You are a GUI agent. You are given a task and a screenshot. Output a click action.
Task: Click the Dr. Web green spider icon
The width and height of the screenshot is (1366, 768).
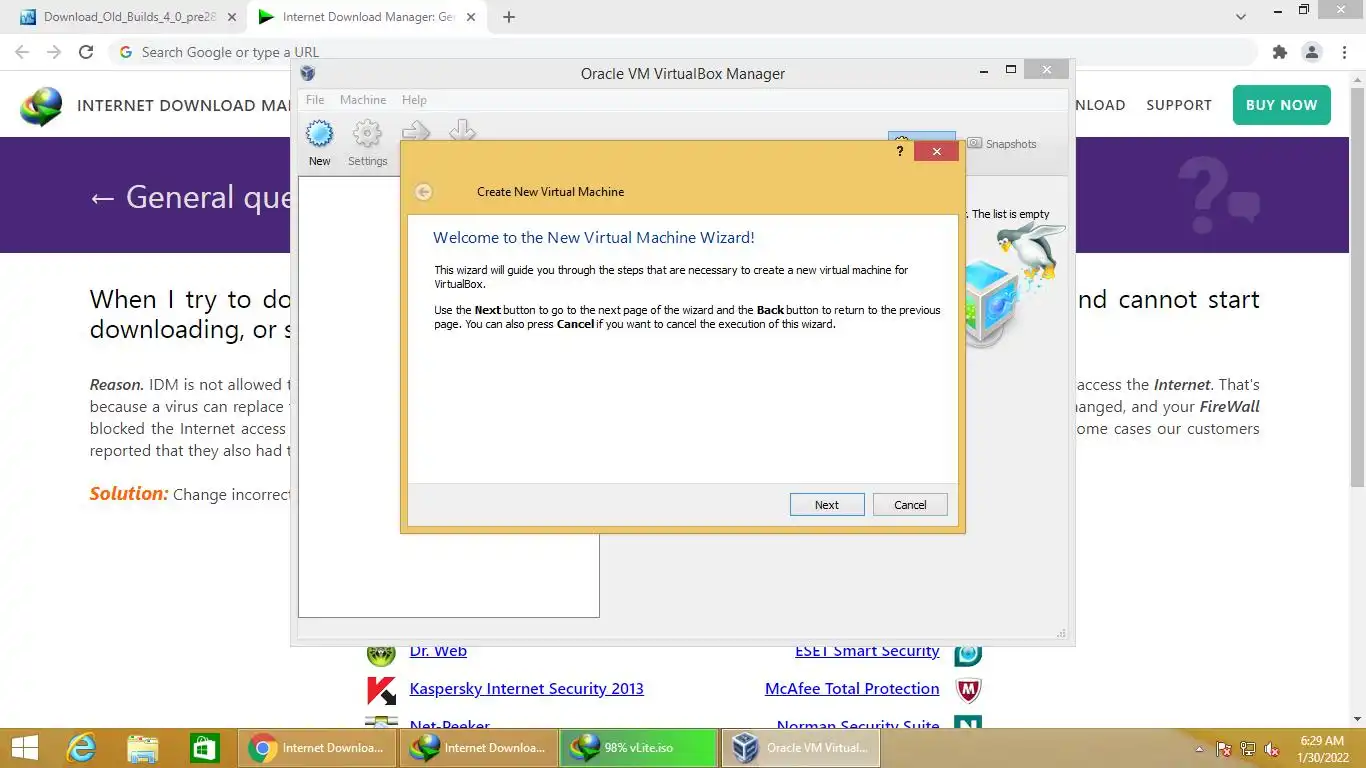point(381,655)
